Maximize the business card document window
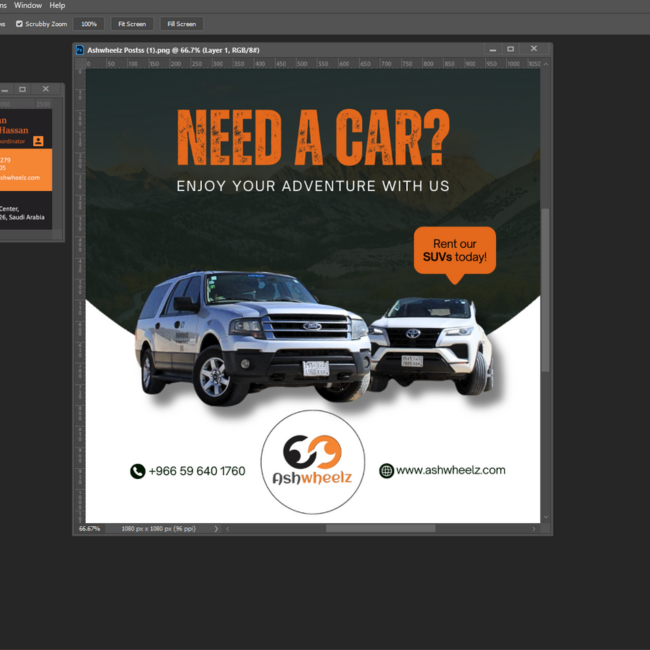This screenshot has width=650, height=650. click(x=22, y=89)
